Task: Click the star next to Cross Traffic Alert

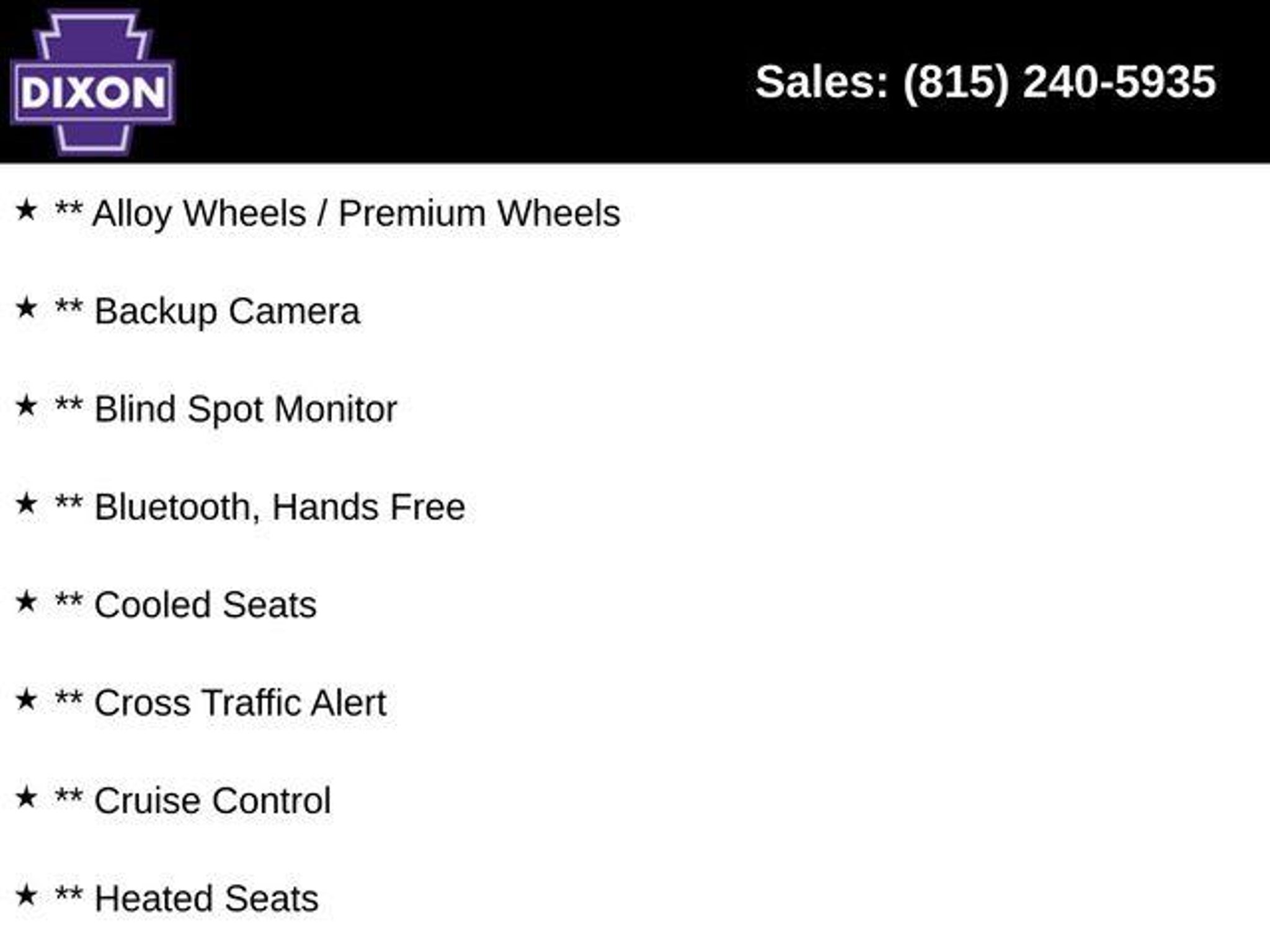Action: point(27,700)
